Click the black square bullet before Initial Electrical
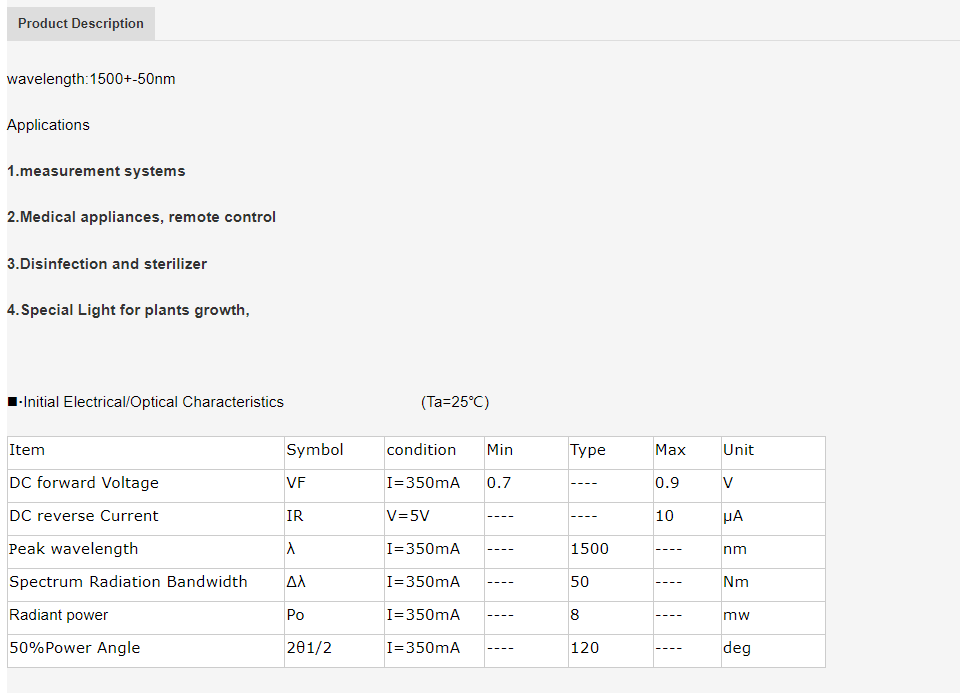The width and height of the screenshot is (960, 693). [12, 402]
